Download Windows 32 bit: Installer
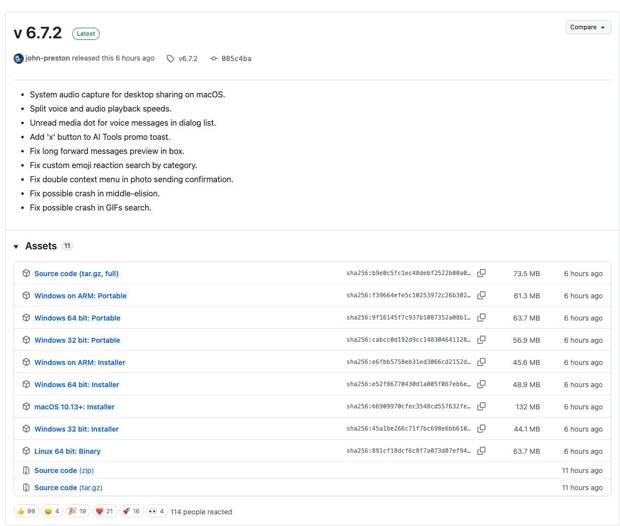Image resolution: width=620 pixels, height=526 pixels. click(x=76, y=429)
